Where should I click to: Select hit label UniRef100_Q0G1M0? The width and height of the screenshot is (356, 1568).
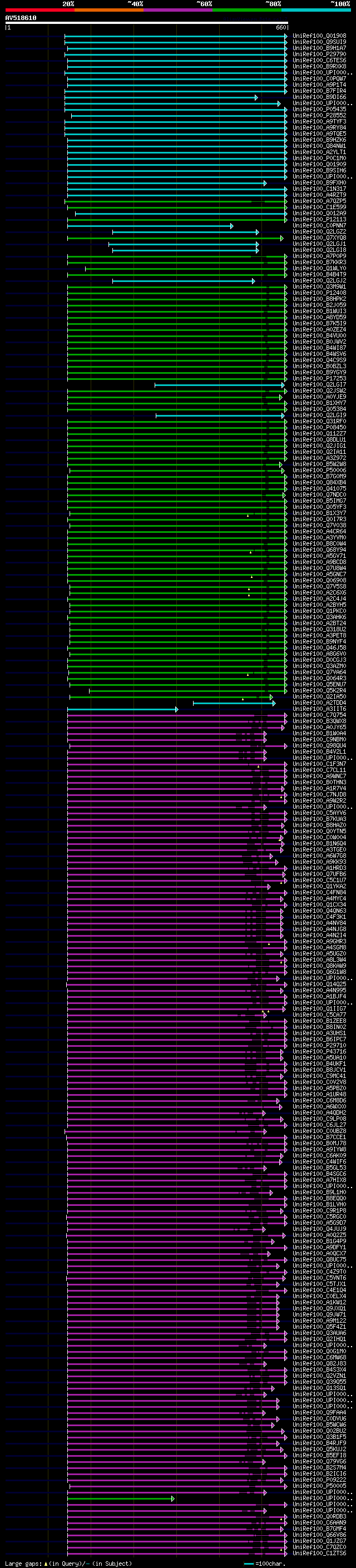(x=319, y=1351)
